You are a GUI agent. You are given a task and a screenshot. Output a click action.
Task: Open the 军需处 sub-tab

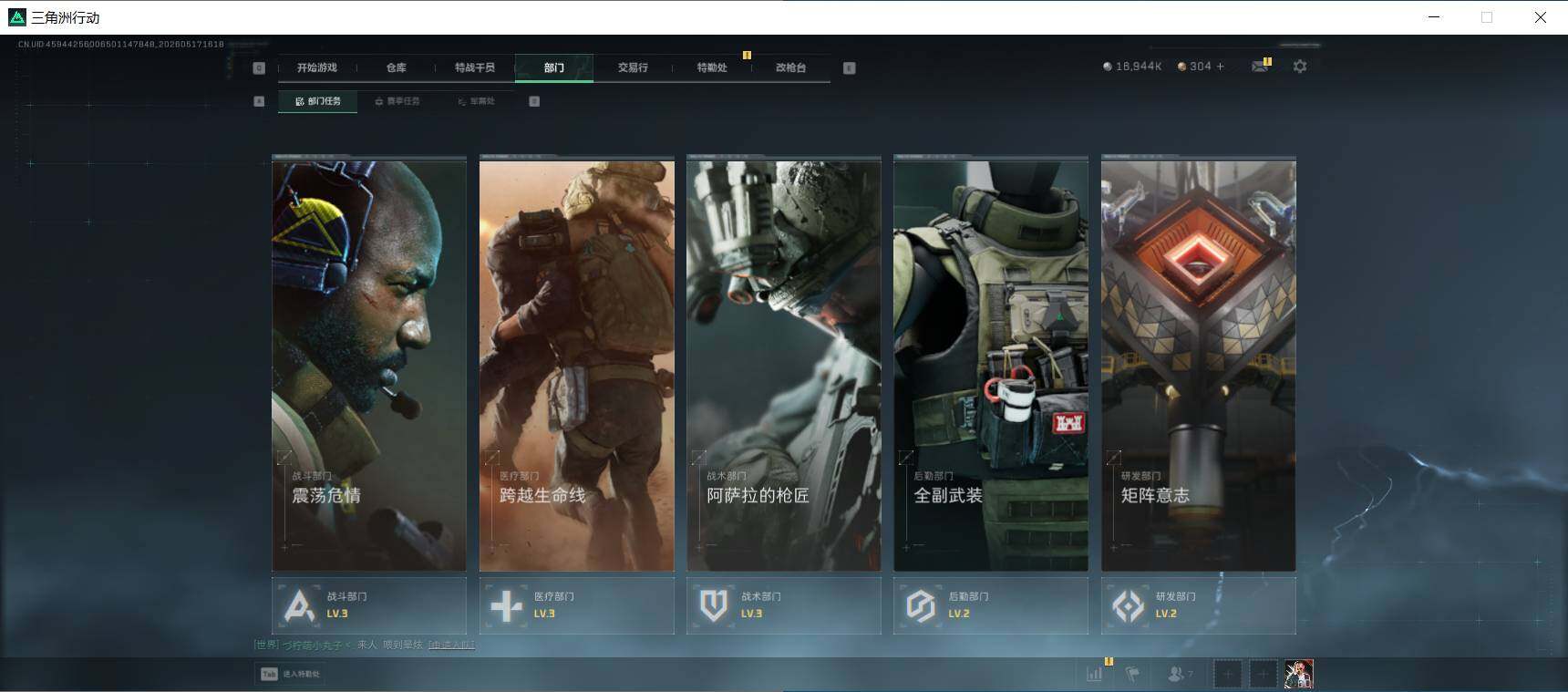[x=476, y=101]
